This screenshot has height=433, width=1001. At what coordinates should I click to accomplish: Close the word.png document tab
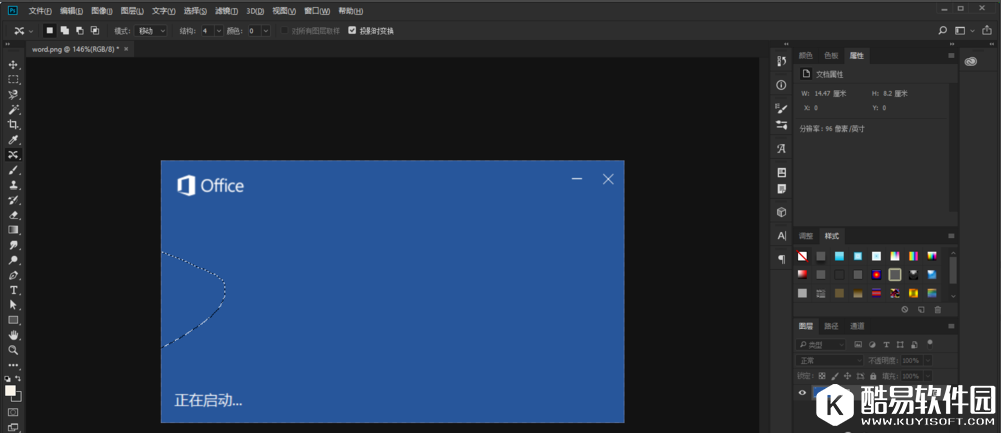pos(127,48)
